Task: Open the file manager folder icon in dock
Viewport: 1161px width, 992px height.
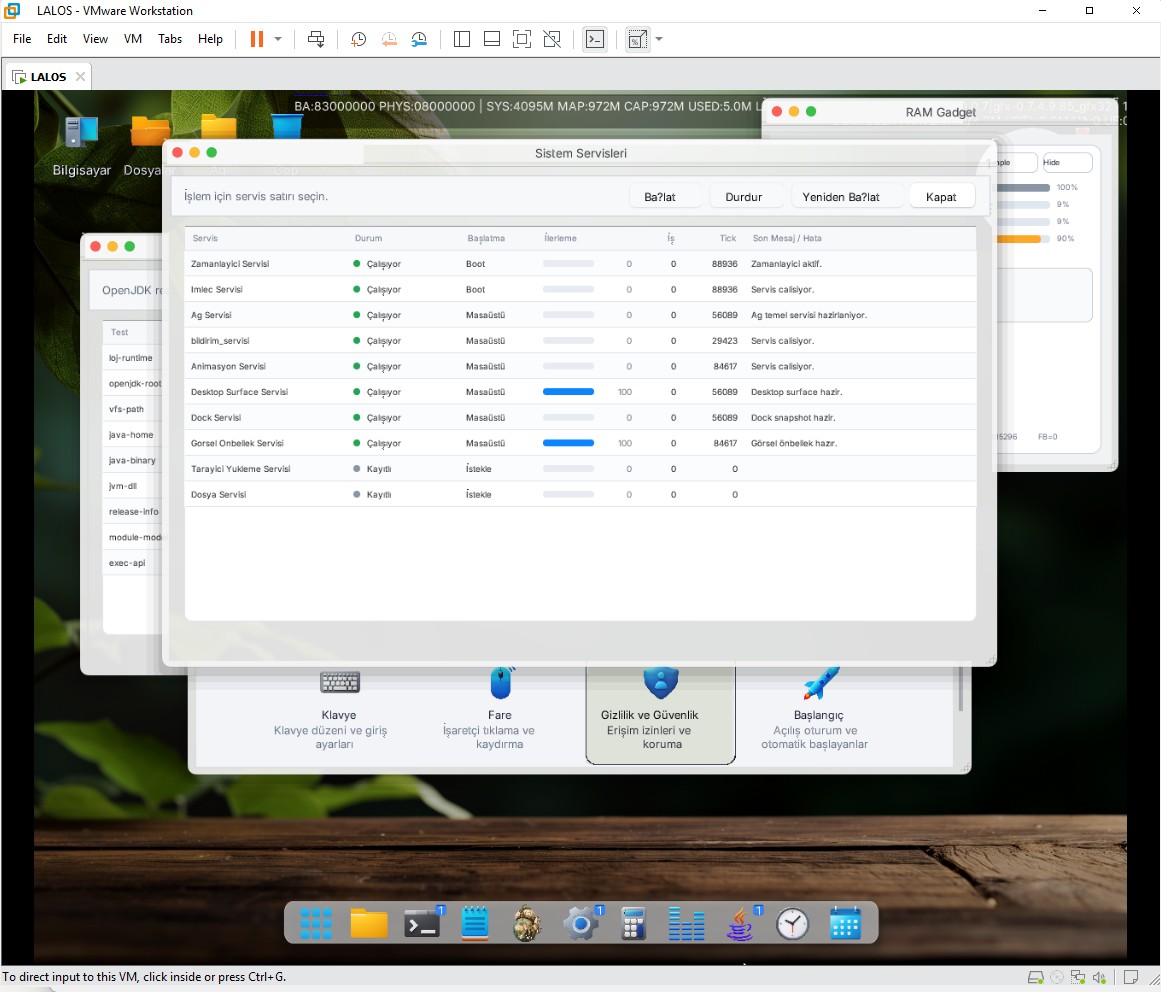Action: click(x=369, y=923)
